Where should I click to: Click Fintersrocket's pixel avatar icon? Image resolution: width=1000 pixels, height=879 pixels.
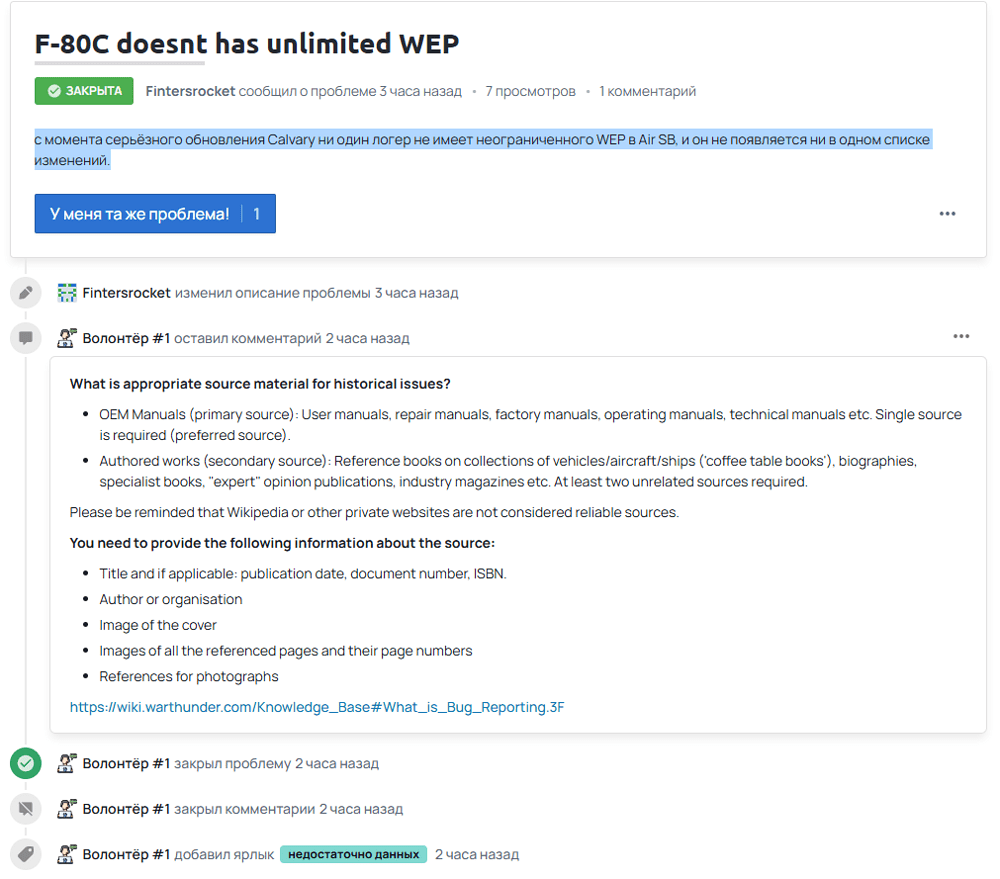click(x=67, y=293)
